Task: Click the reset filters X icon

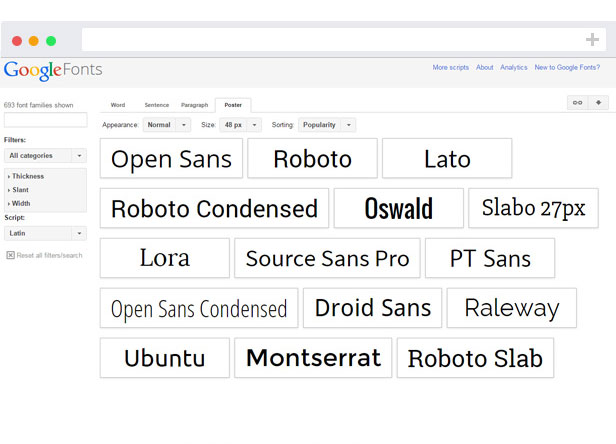Action: click(10, 255)
